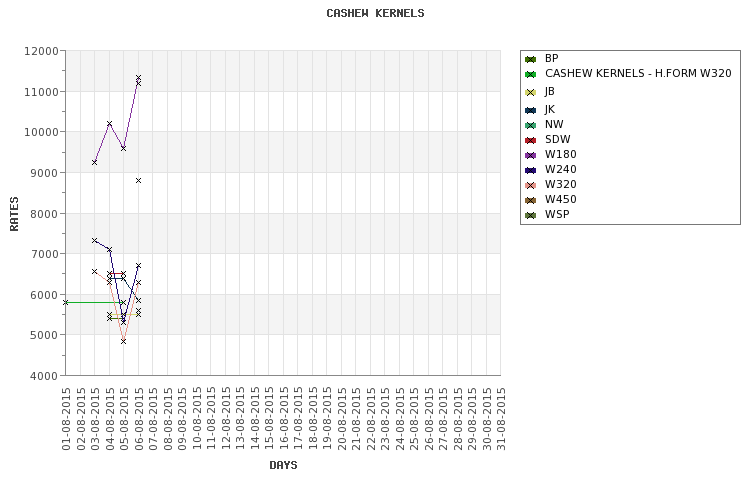Image resolution: width=750 pixels, height=500 pixels.
Task: Click the 9000 y-axis value
Action: click(x=44, y=173)
